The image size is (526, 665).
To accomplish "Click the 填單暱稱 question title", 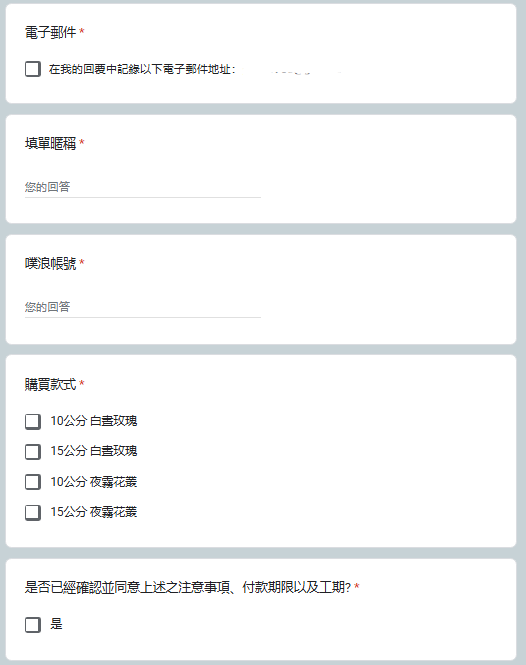I will pyautogui.click(x=50, y=143).
